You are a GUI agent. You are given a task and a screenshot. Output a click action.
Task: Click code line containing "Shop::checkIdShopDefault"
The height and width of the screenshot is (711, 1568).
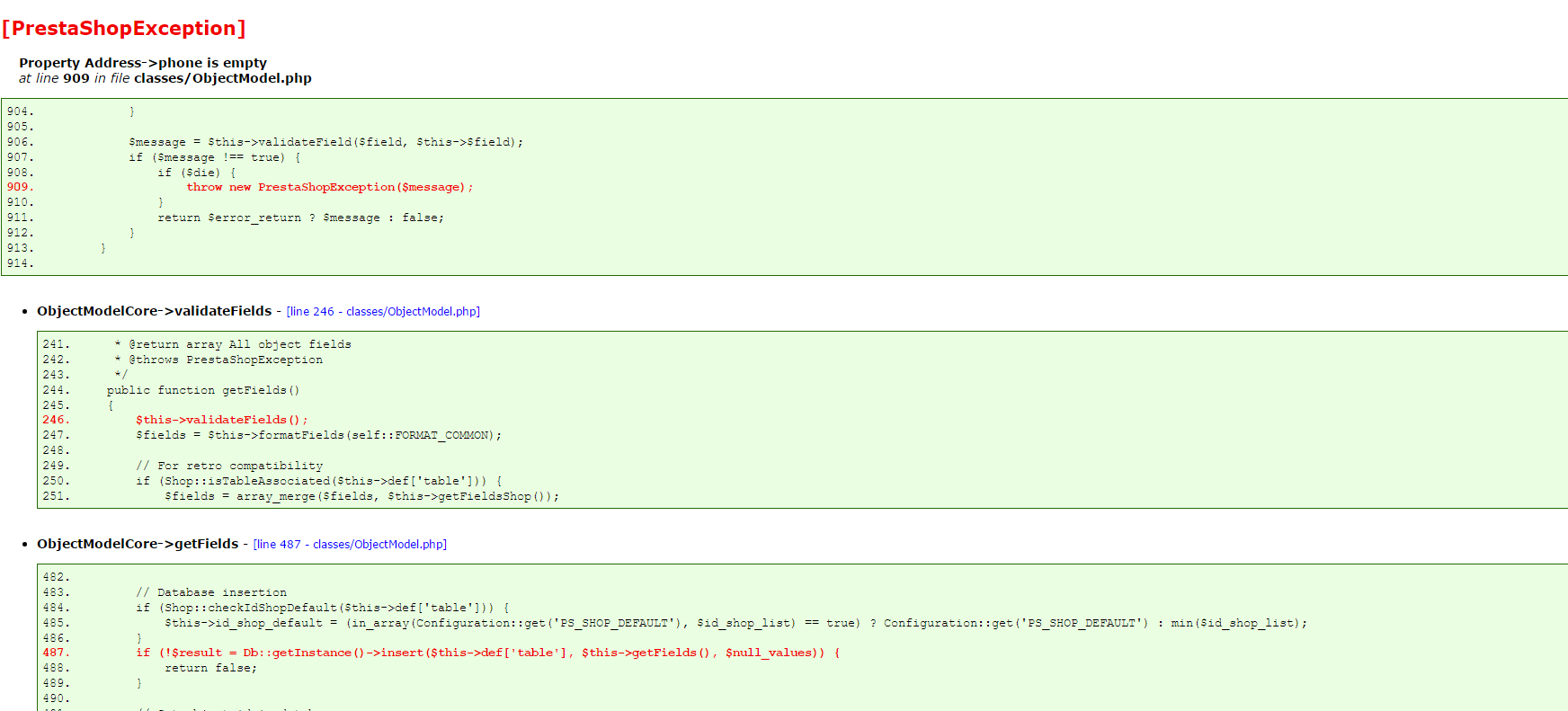(323, 608)
